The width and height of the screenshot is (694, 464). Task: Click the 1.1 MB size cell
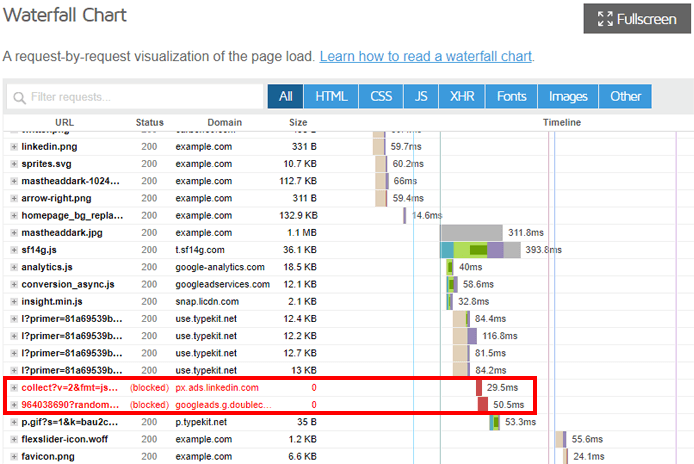click(x=302, y=233)
